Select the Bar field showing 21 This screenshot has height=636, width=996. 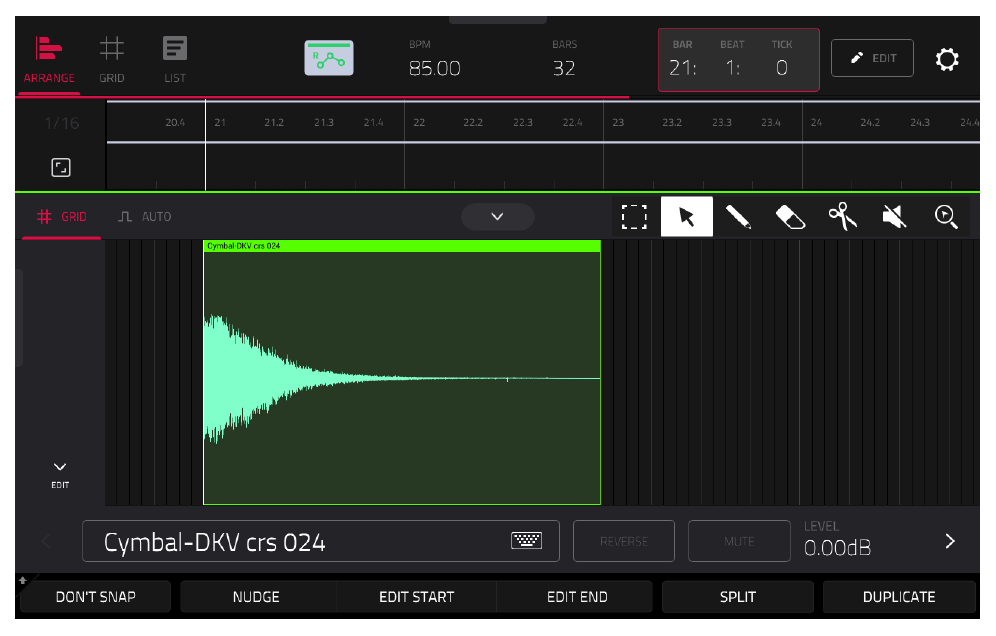pos(682,67)
